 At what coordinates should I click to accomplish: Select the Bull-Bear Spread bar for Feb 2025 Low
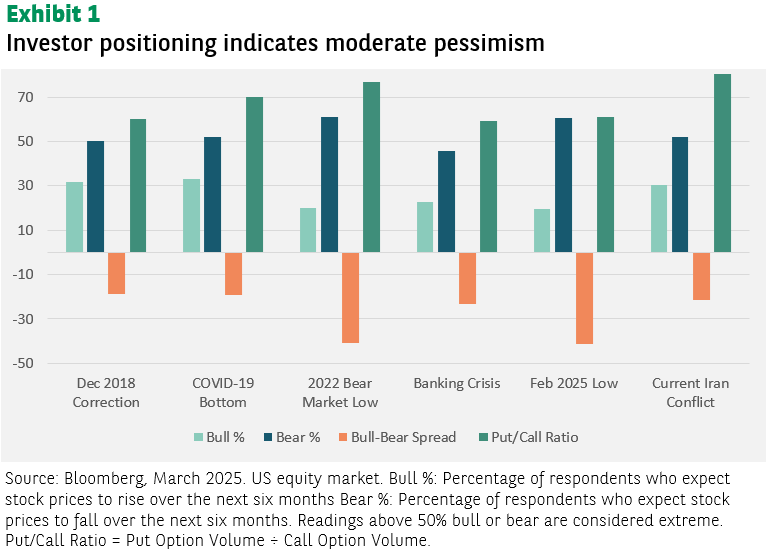coord(584,298)
